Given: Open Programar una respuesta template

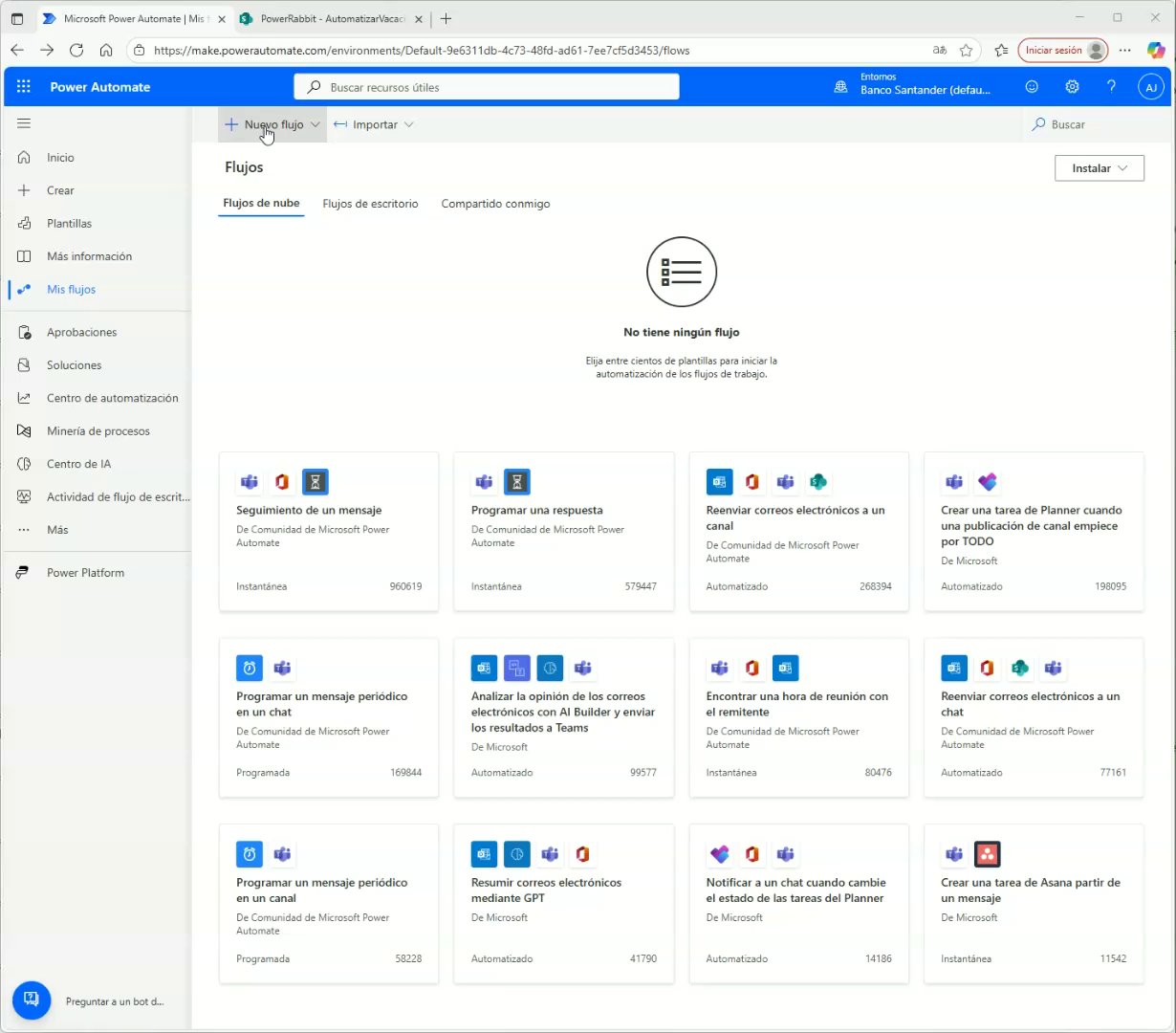Looking at the screenshot, I should 564,532.
